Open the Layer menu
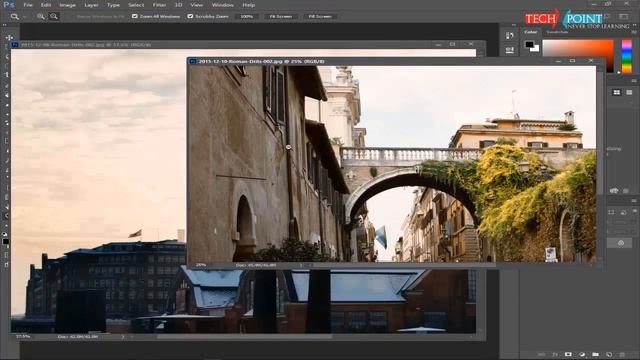This screenshot has width=640, height=360. pos(91,5)
